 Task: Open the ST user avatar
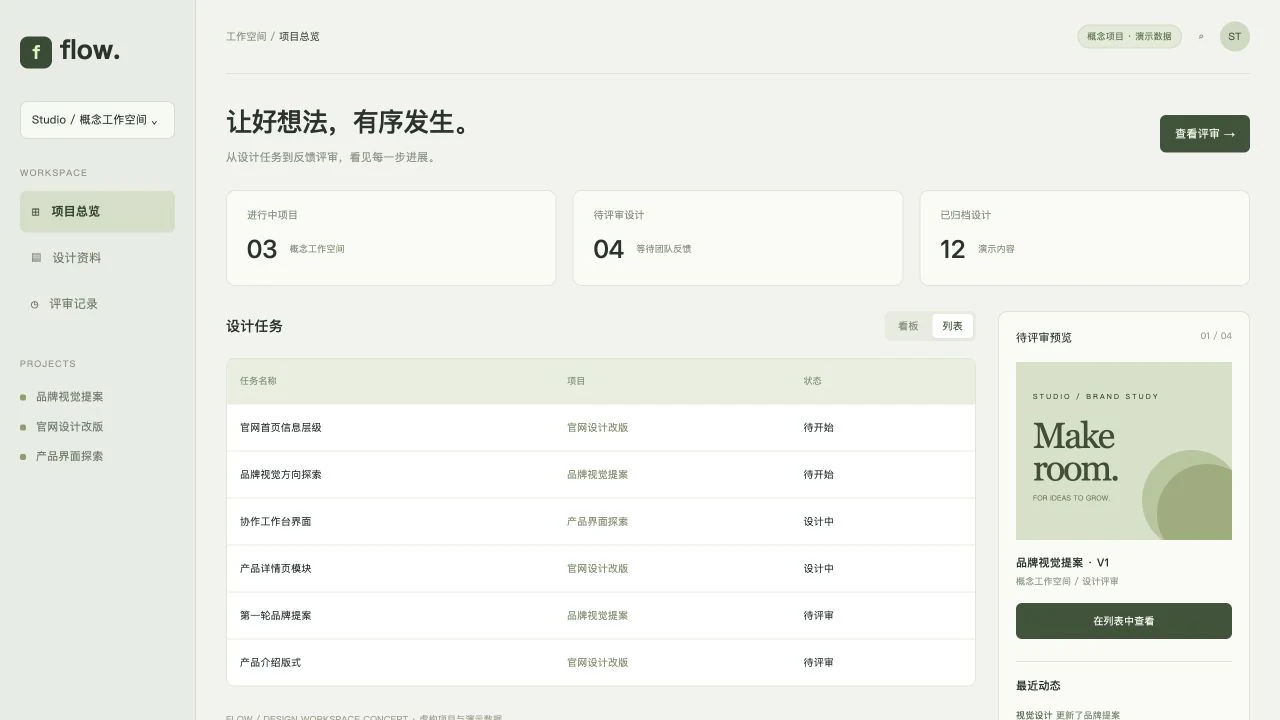point(1235,37)
